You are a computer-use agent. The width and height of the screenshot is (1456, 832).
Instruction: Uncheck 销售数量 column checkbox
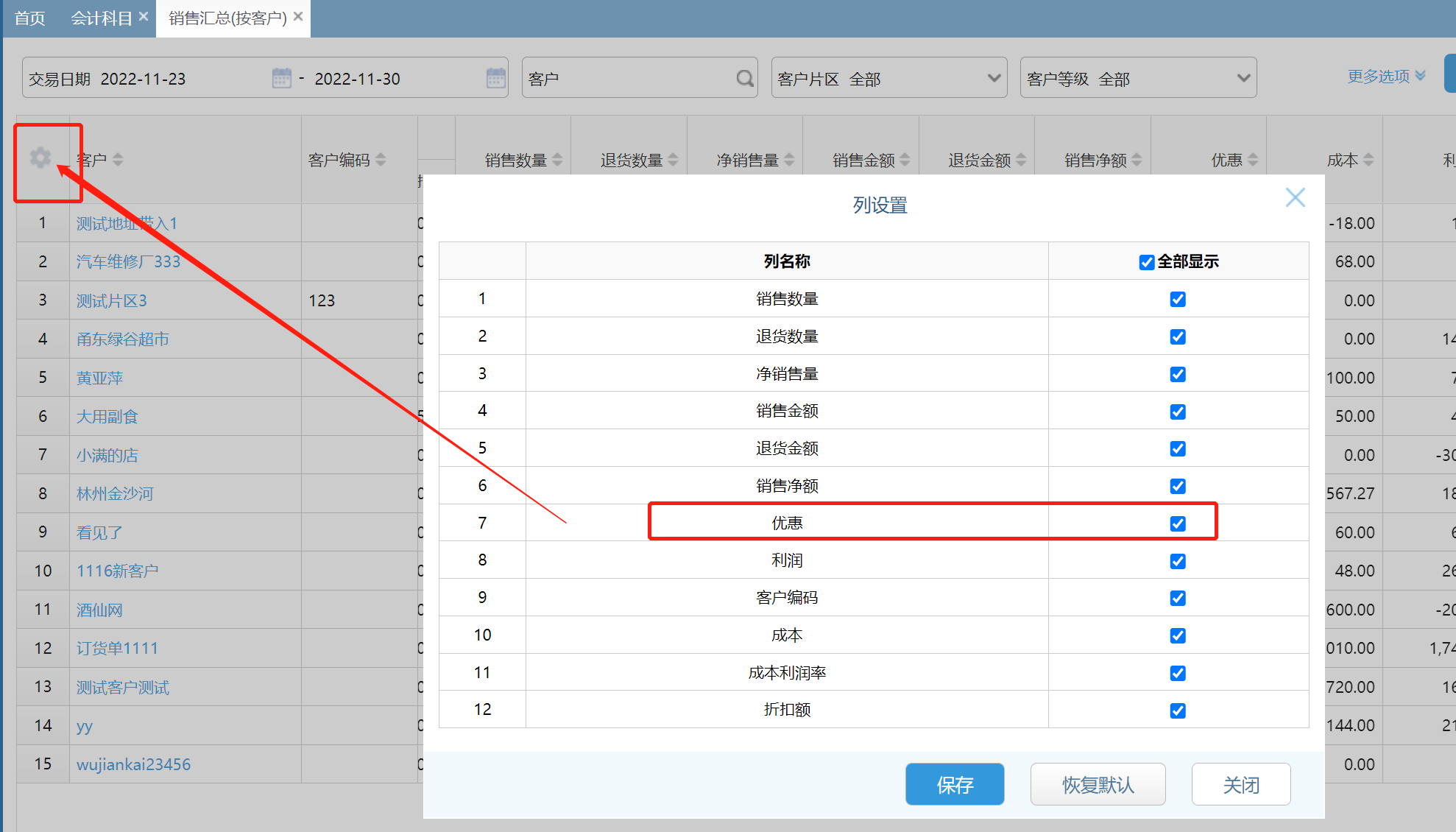click(1178, 299)
